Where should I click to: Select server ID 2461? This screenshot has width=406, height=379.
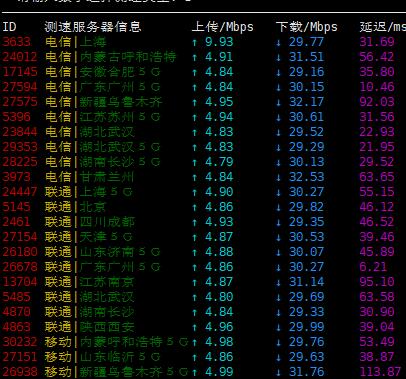pos(17,222)
